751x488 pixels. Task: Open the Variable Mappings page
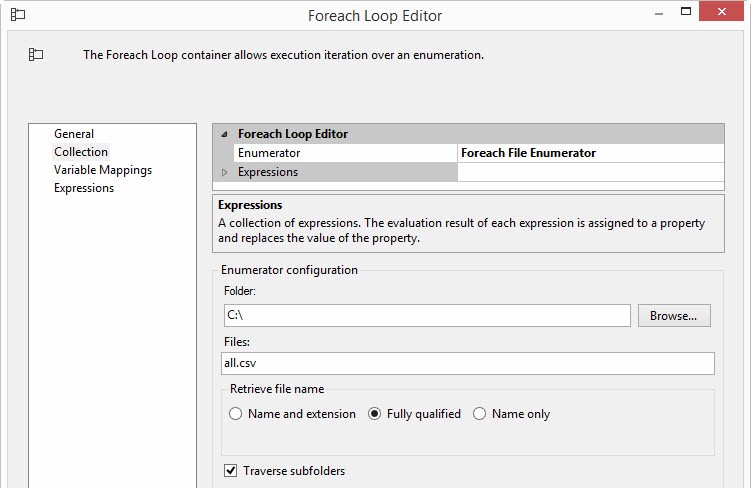coord(103,170)
